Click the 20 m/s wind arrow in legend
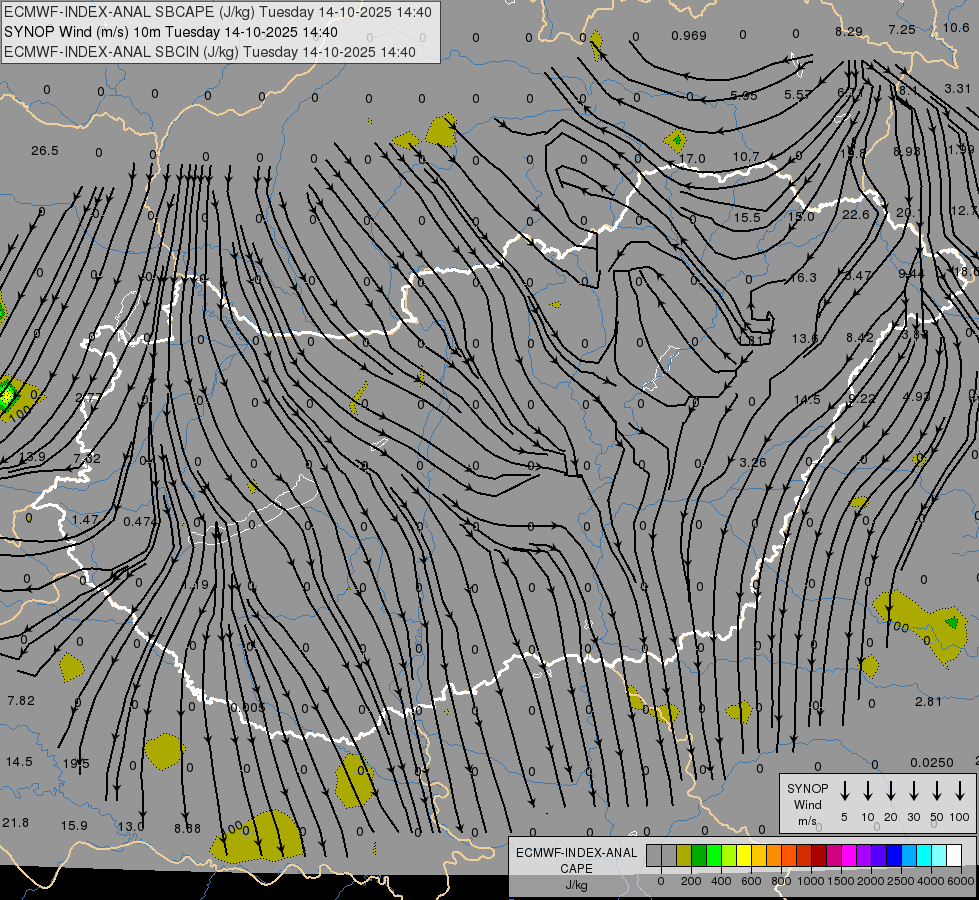 891,791
